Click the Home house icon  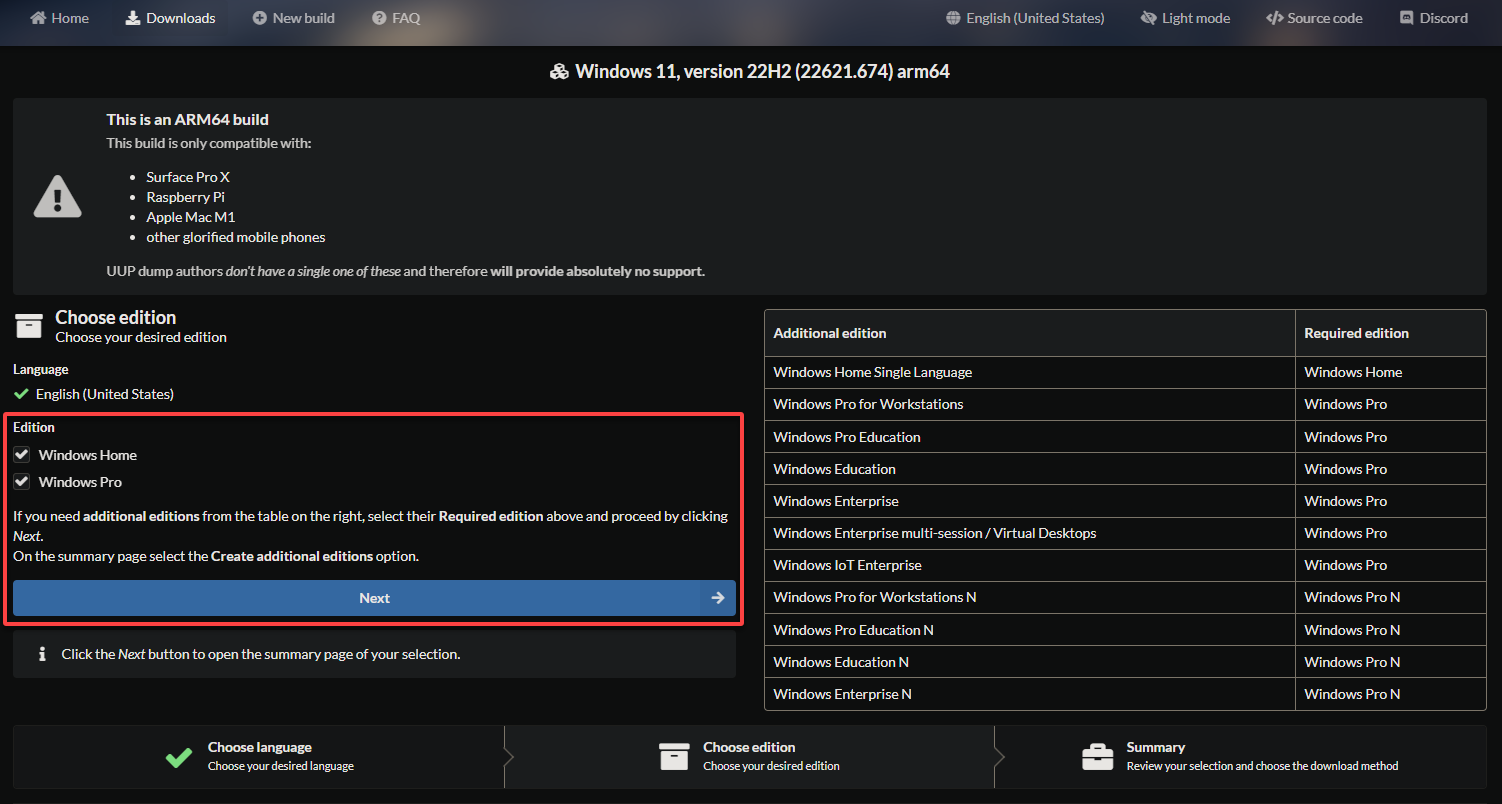[x=38, y=18]
